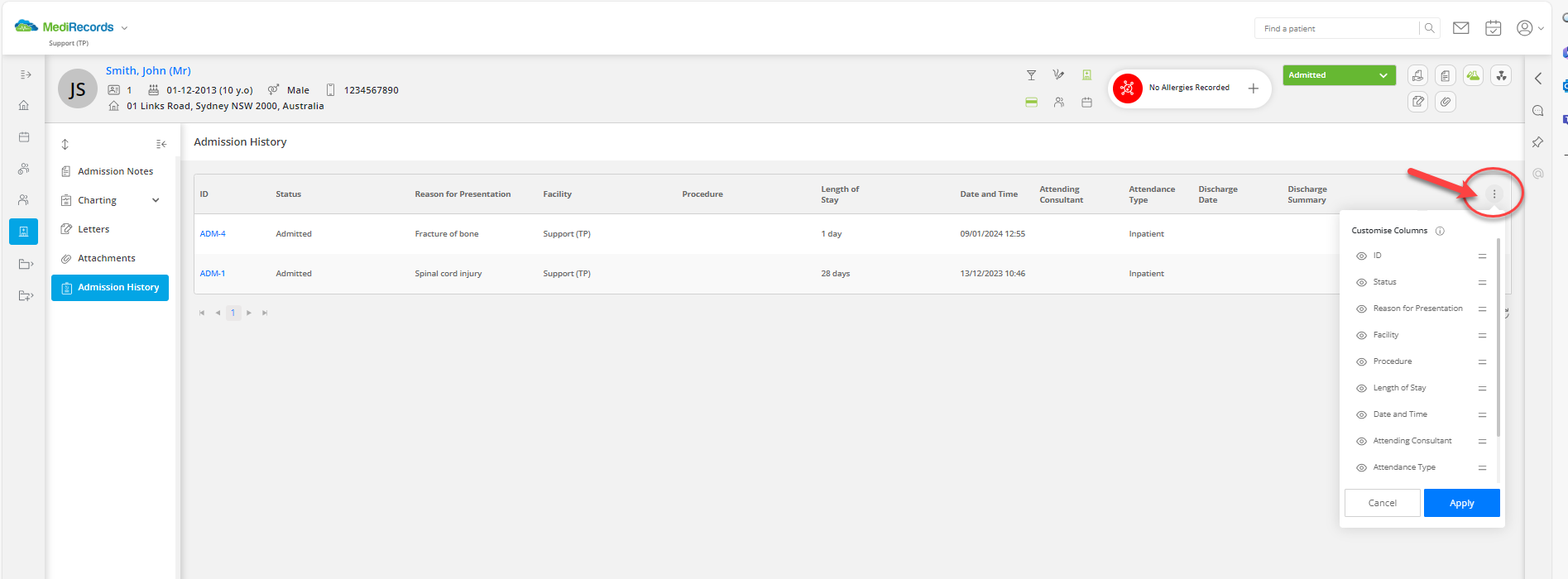Click the search magnifier icon in header
The width and height of the screenshot is (1568, 579).
[x=1429, y=28]
